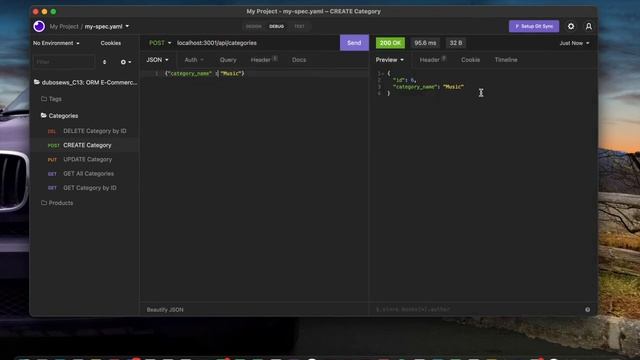Screen dimensions: 640x360
Task: Click the Categories folder icon
Action: (x=44, y=116)
